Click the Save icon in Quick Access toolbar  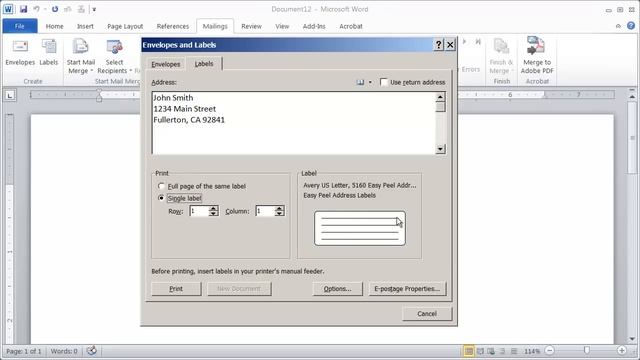click(23, 9)
